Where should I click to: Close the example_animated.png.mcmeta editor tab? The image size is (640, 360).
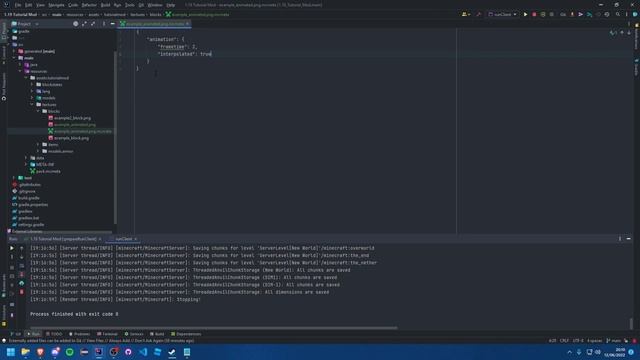coord(187,24)
